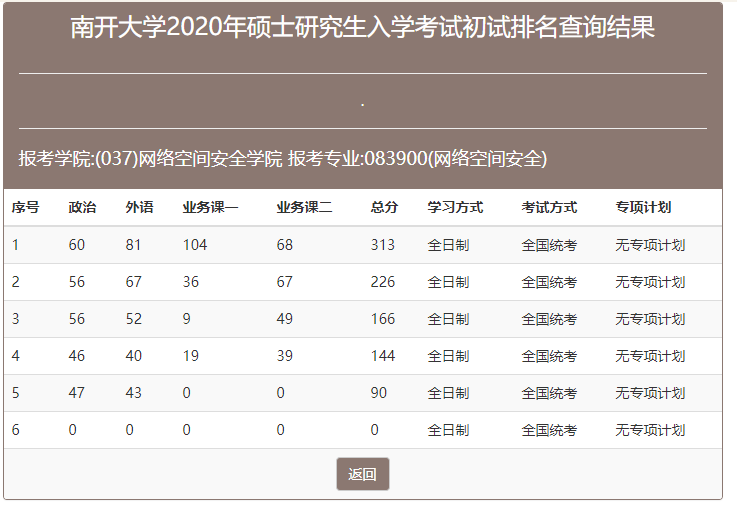Select the 政治 column header
This screenshot has width=737, height=514.
pos(82,207)
